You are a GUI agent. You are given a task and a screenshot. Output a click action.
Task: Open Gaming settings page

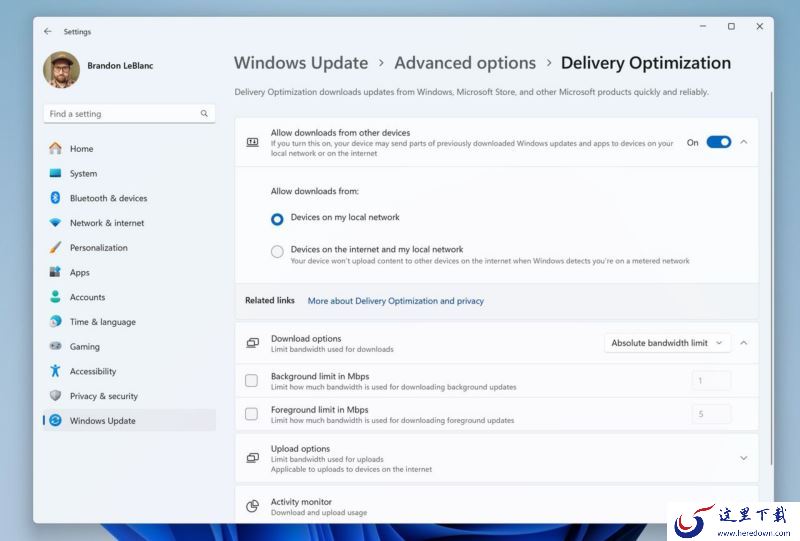click(130, 346)
